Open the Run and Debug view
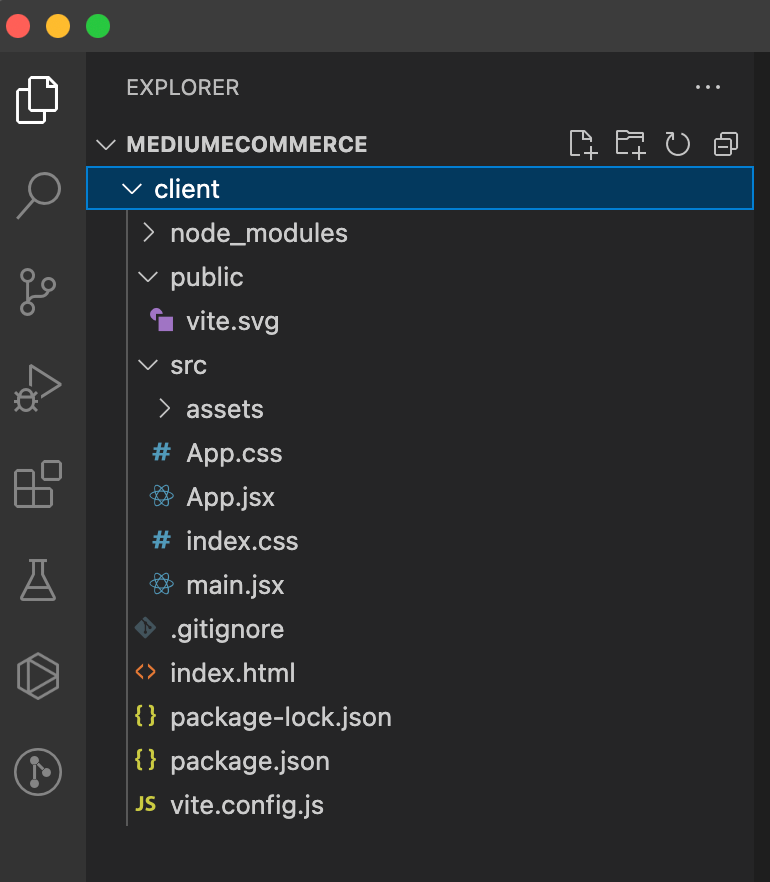This screenshot has height=882, width=770. tap(38, 388)
